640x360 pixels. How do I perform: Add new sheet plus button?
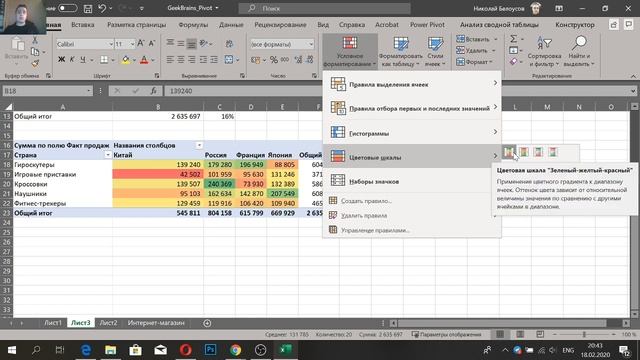pyautogui.click(x=207, y=323)
